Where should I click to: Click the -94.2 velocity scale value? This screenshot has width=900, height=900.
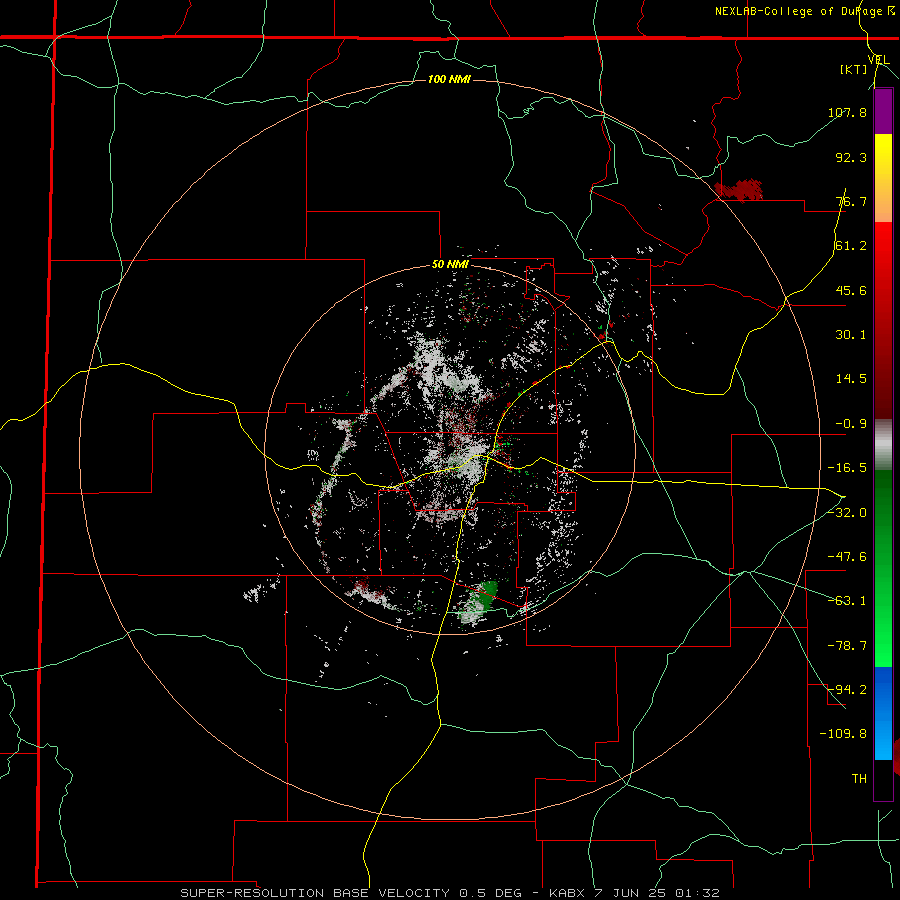847,690
